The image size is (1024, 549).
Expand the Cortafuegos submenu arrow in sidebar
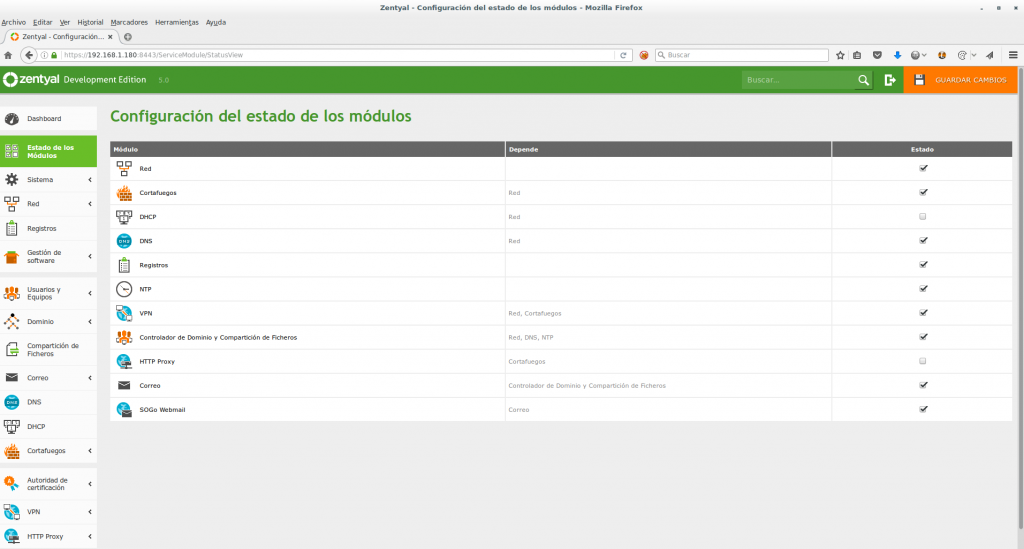coord(90,451)
